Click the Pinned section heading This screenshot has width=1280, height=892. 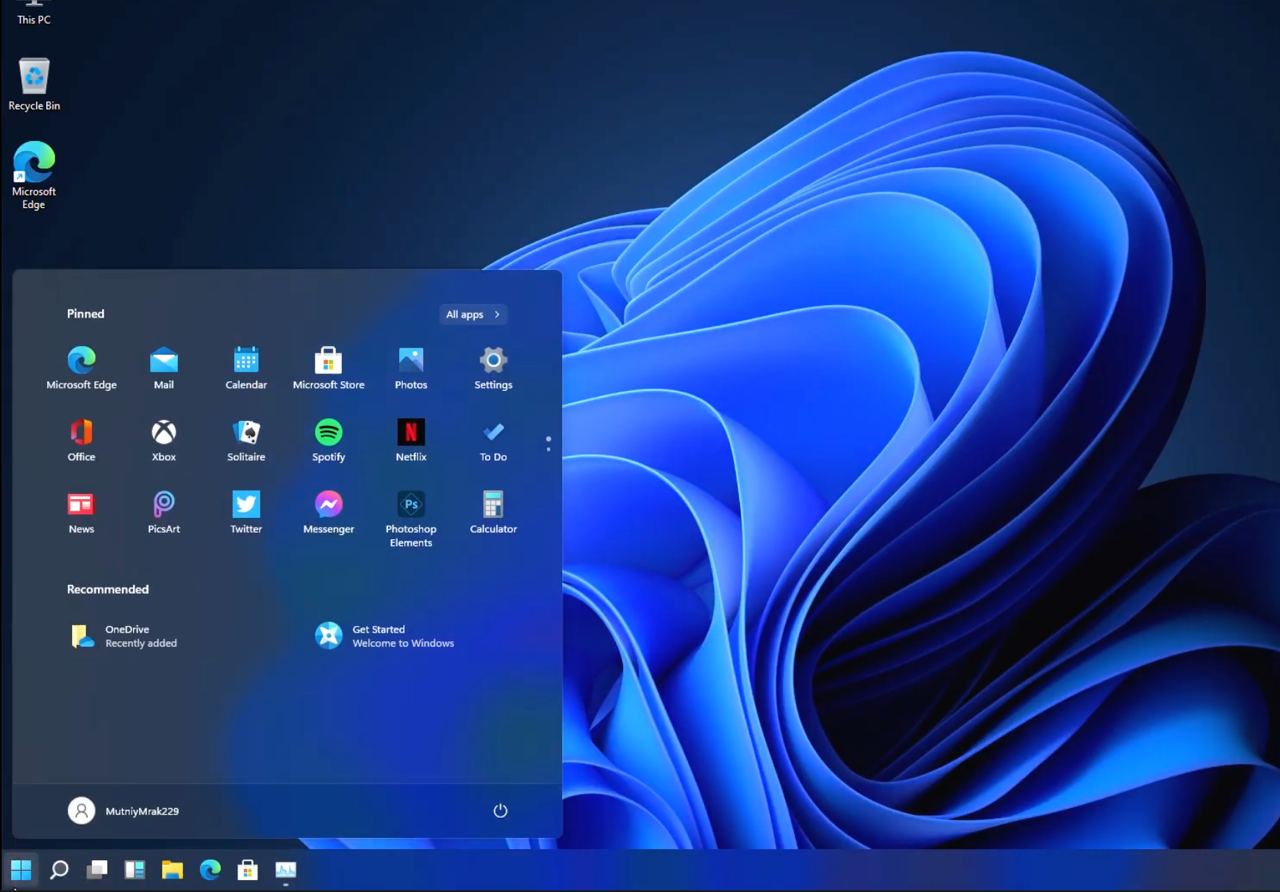tap(86, 314)
